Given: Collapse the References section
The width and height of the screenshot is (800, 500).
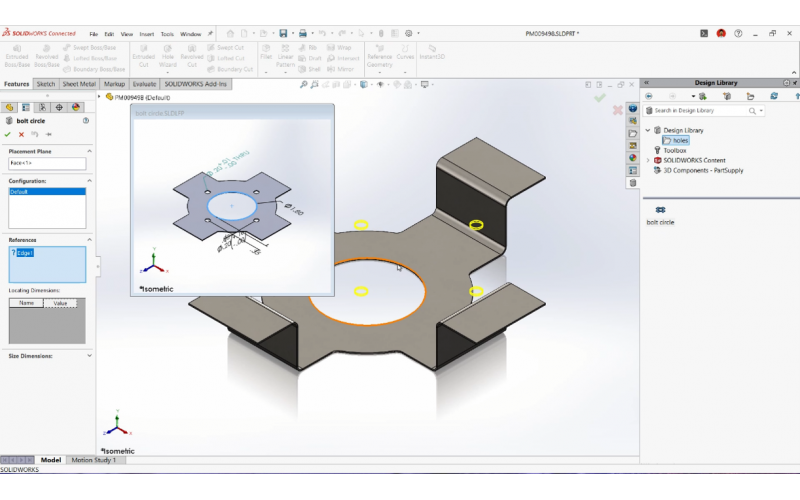Looking at the screenshot, I should pos(89,240).
